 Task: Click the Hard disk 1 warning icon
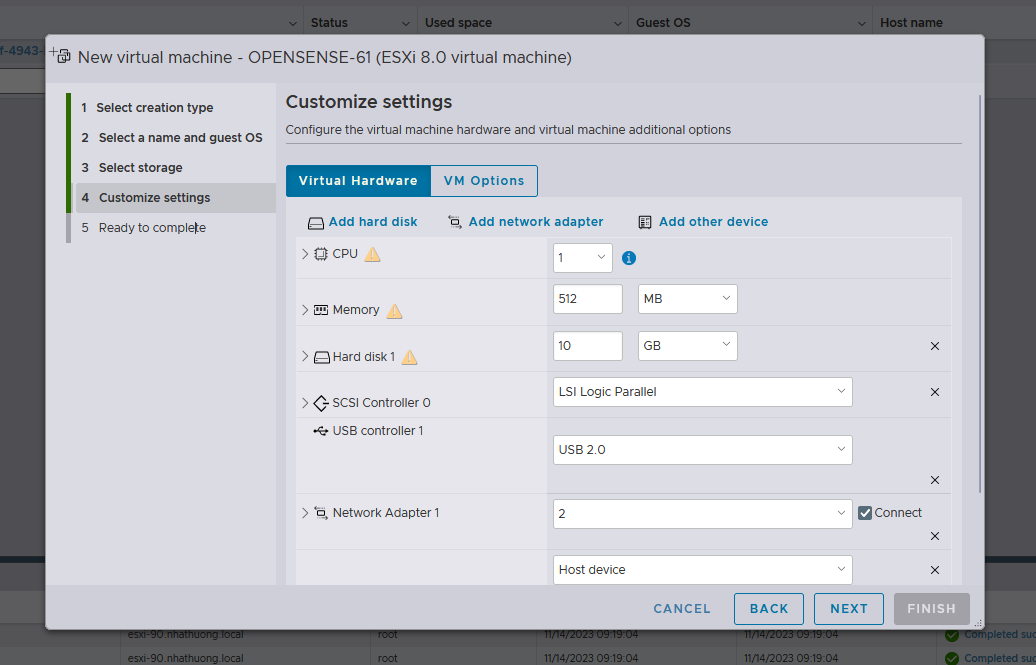click(409, 357)
